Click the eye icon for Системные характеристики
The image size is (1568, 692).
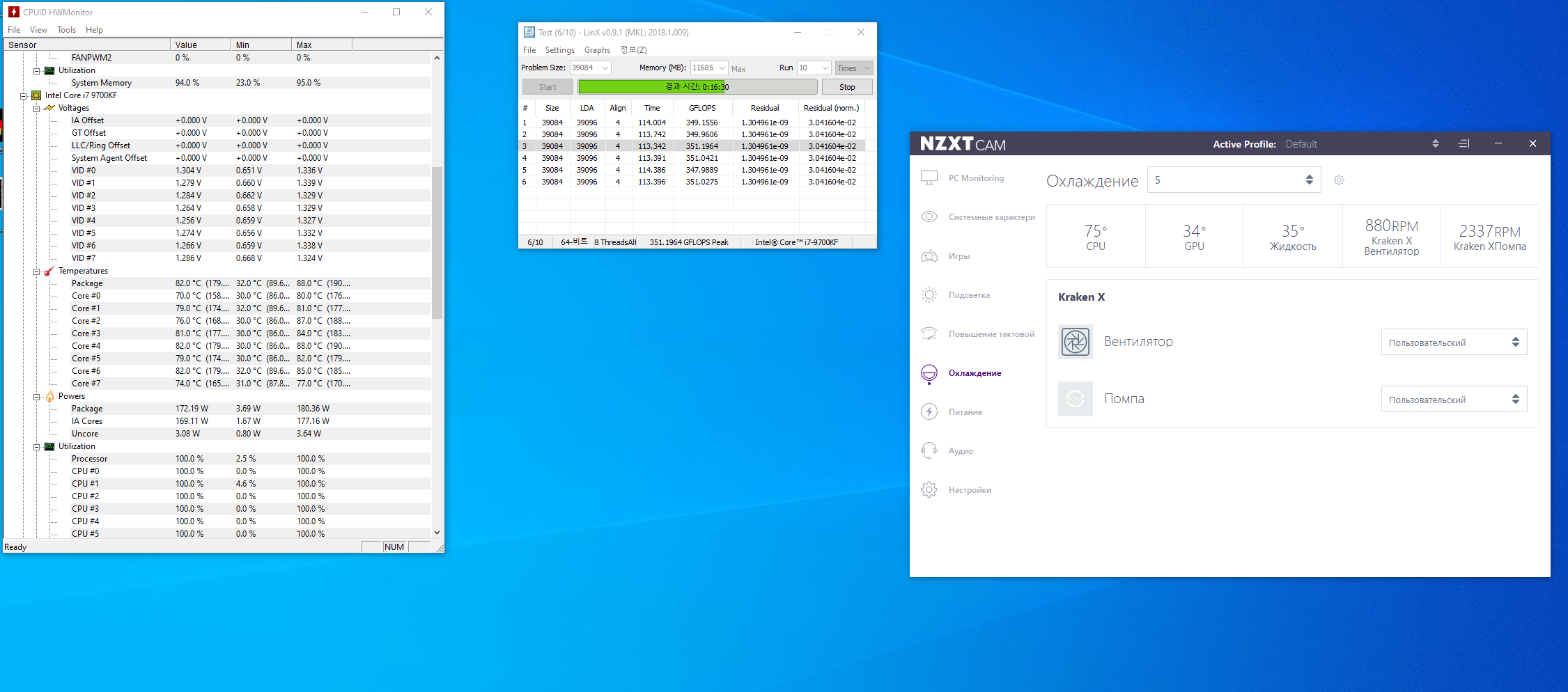tap(929, 217)
